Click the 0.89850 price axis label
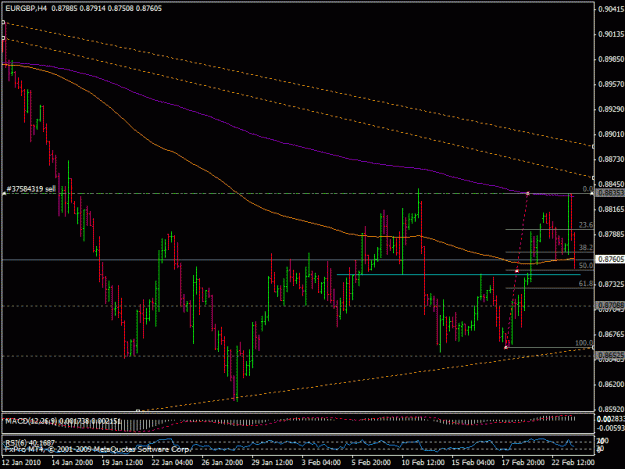Image resolution: width=625 pixels, height=469 pixels. [611, 59]
